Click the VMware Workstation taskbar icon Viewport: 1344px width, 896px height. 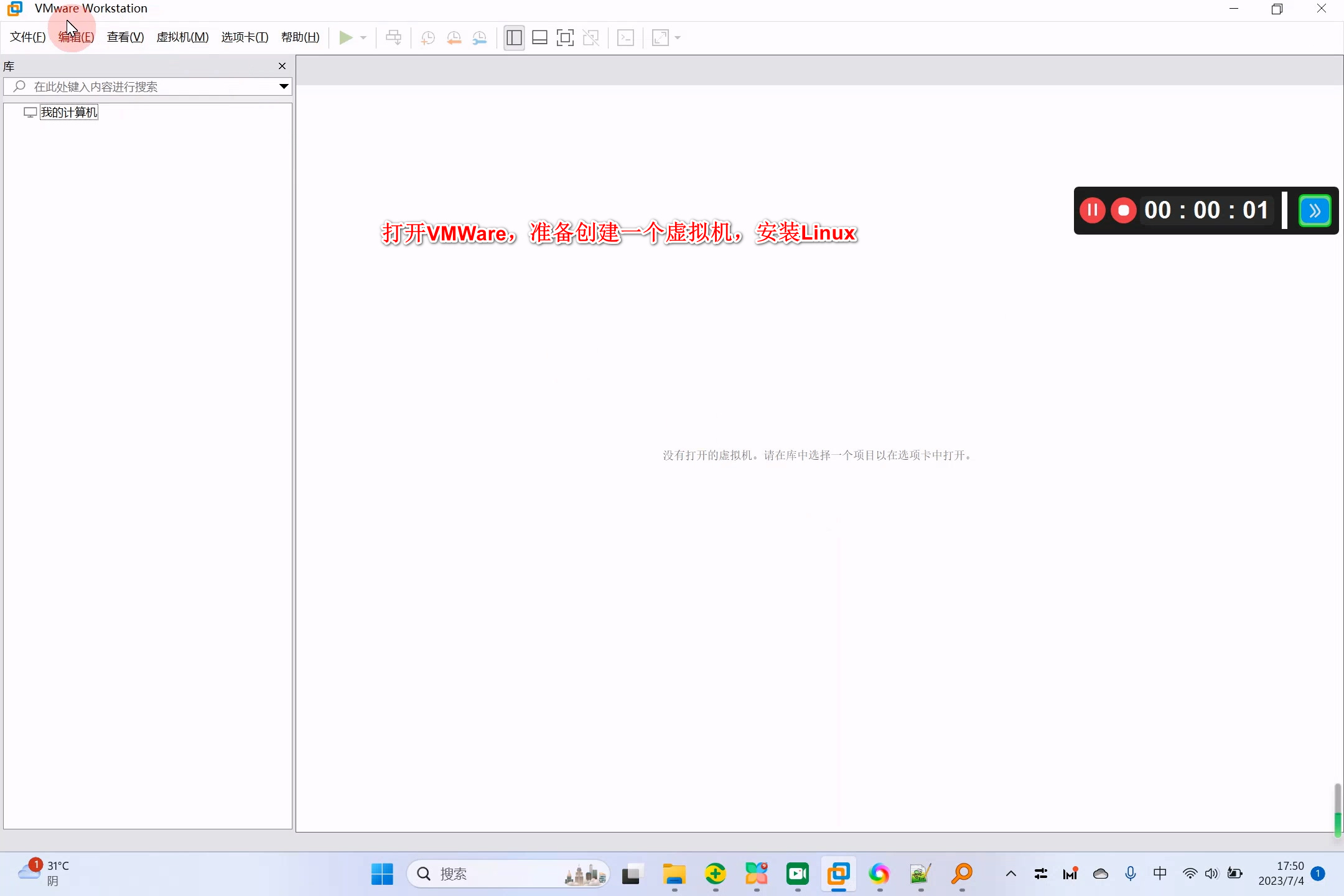tap(839, 874)
